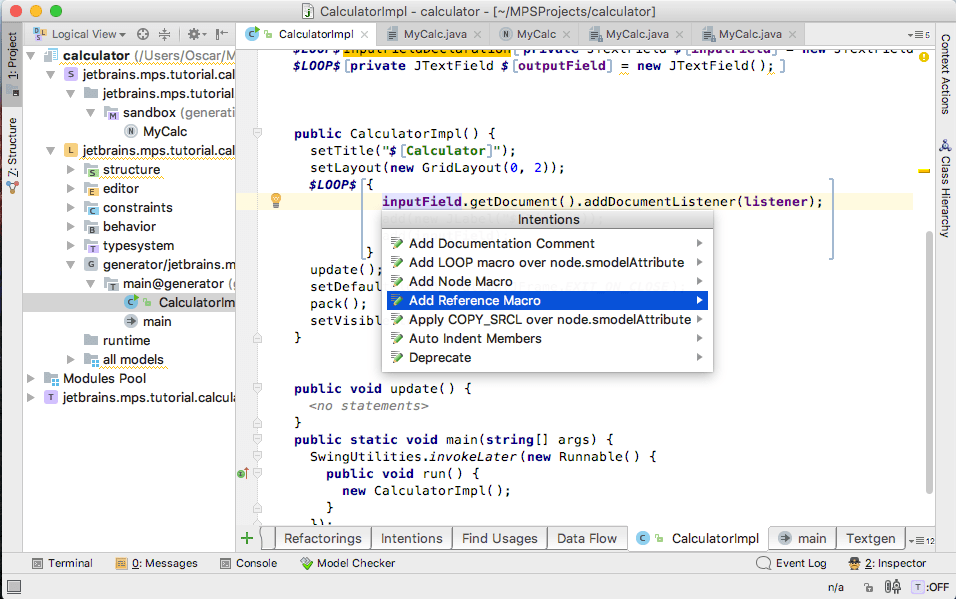Image resolution: width=956 pixels, height=599 pixels.
Task: Click the collapse all icon in Project panel
Action: (166, 34)
